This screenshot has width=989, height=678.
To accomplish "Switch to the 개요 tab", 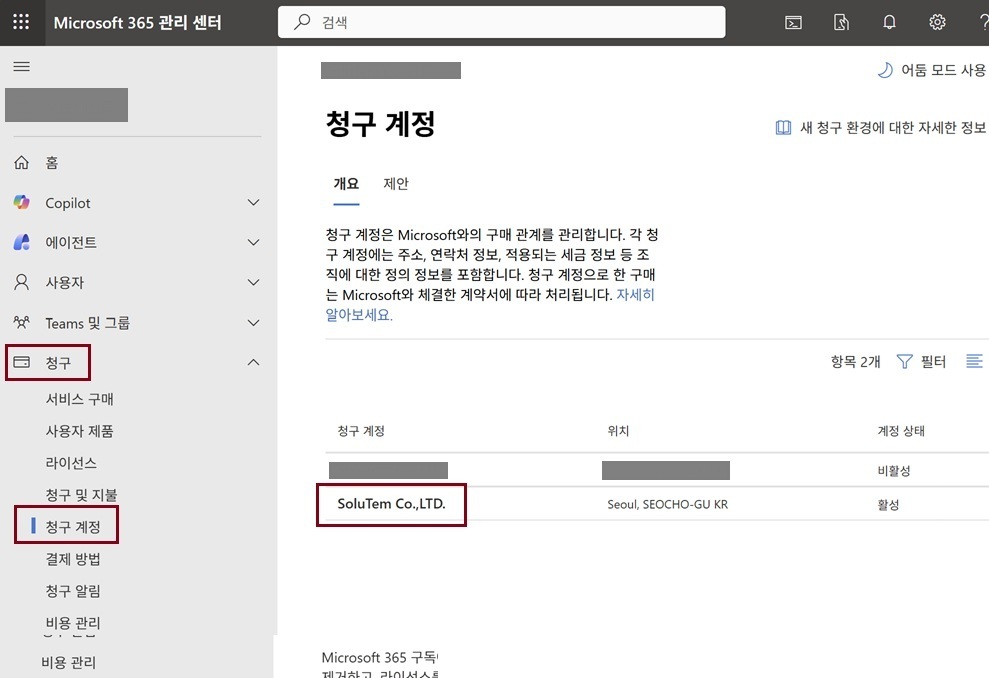I will pos(346,184).
